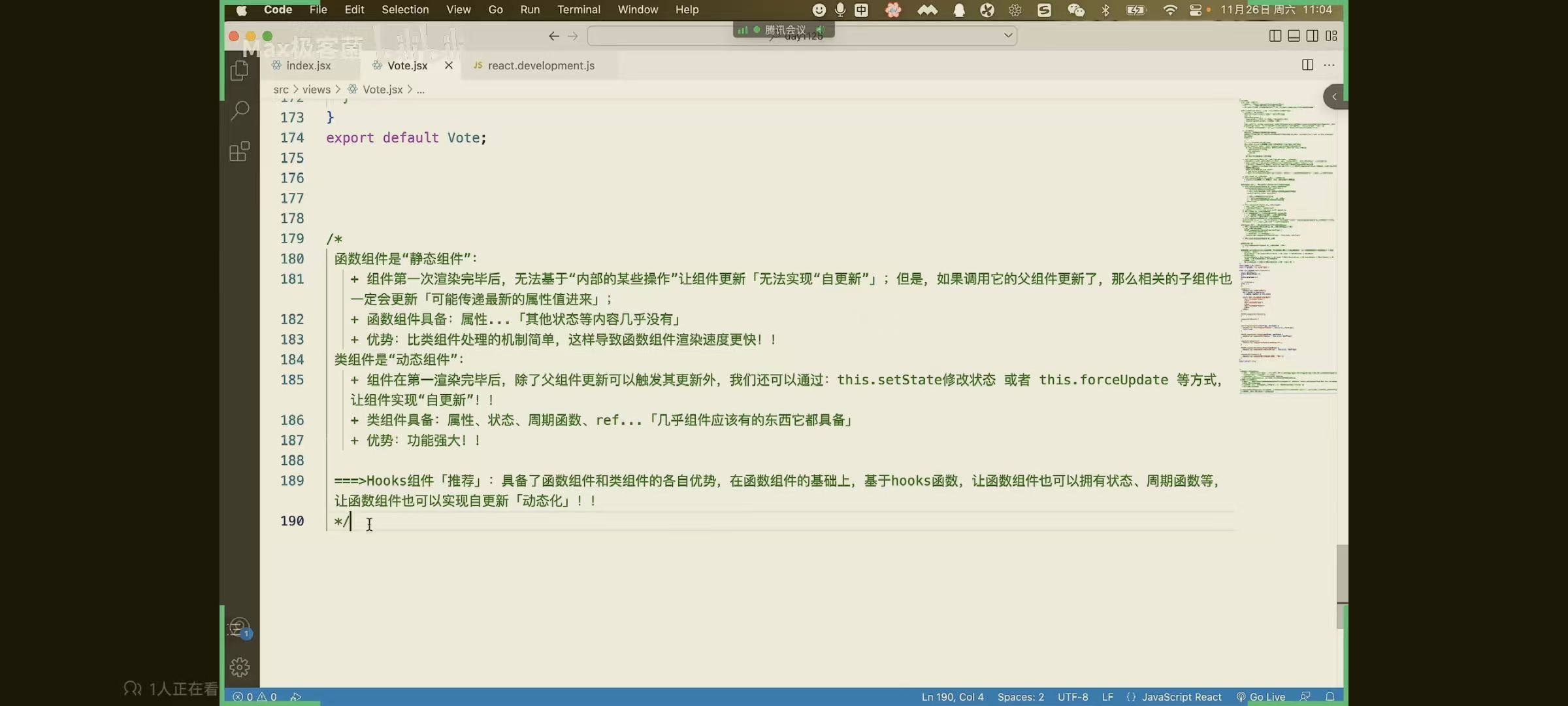Open the Accounts icon in the activity bar

click(240, 626)
